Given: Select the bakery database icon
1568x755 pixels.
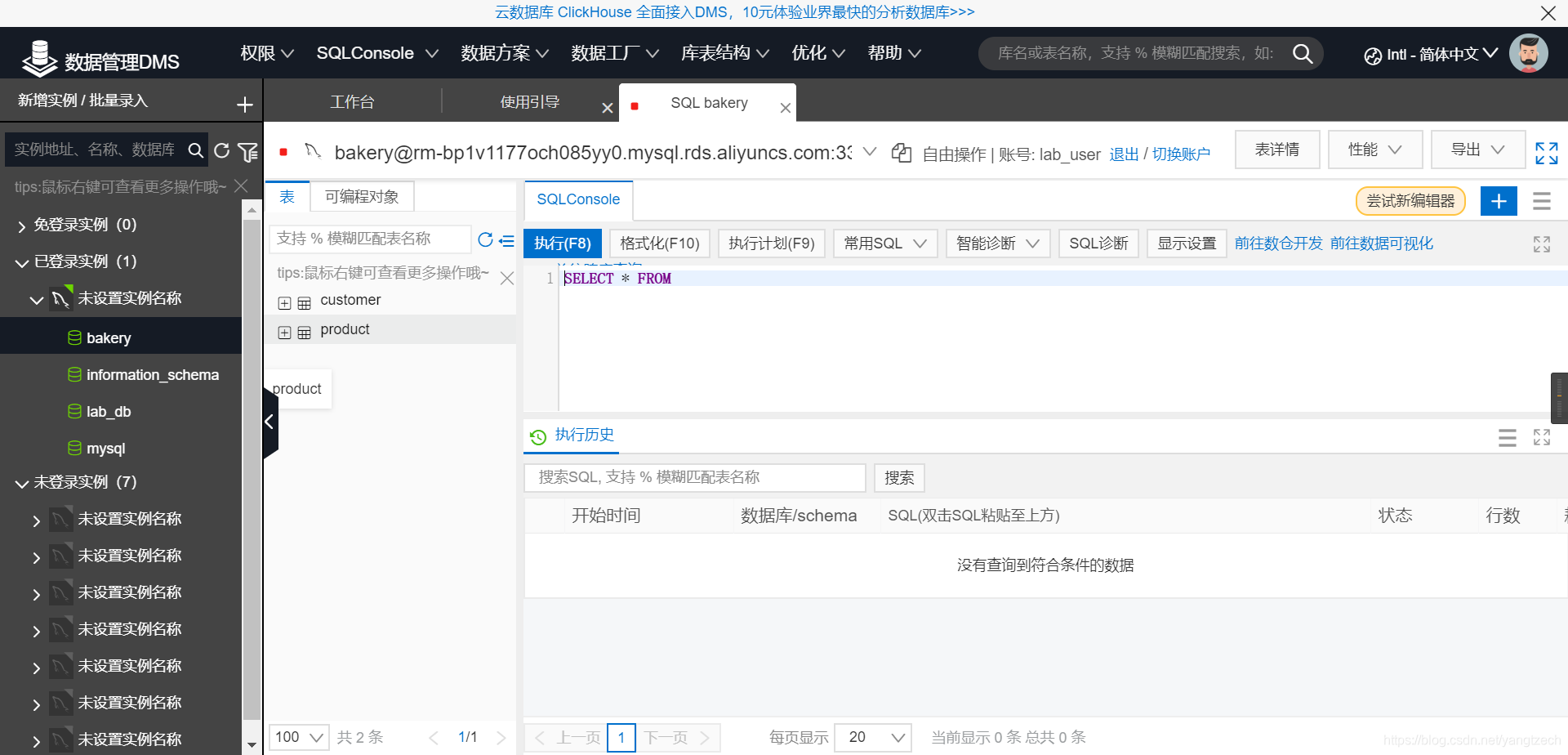Looking at the screenshot, I should coord(74,337).
